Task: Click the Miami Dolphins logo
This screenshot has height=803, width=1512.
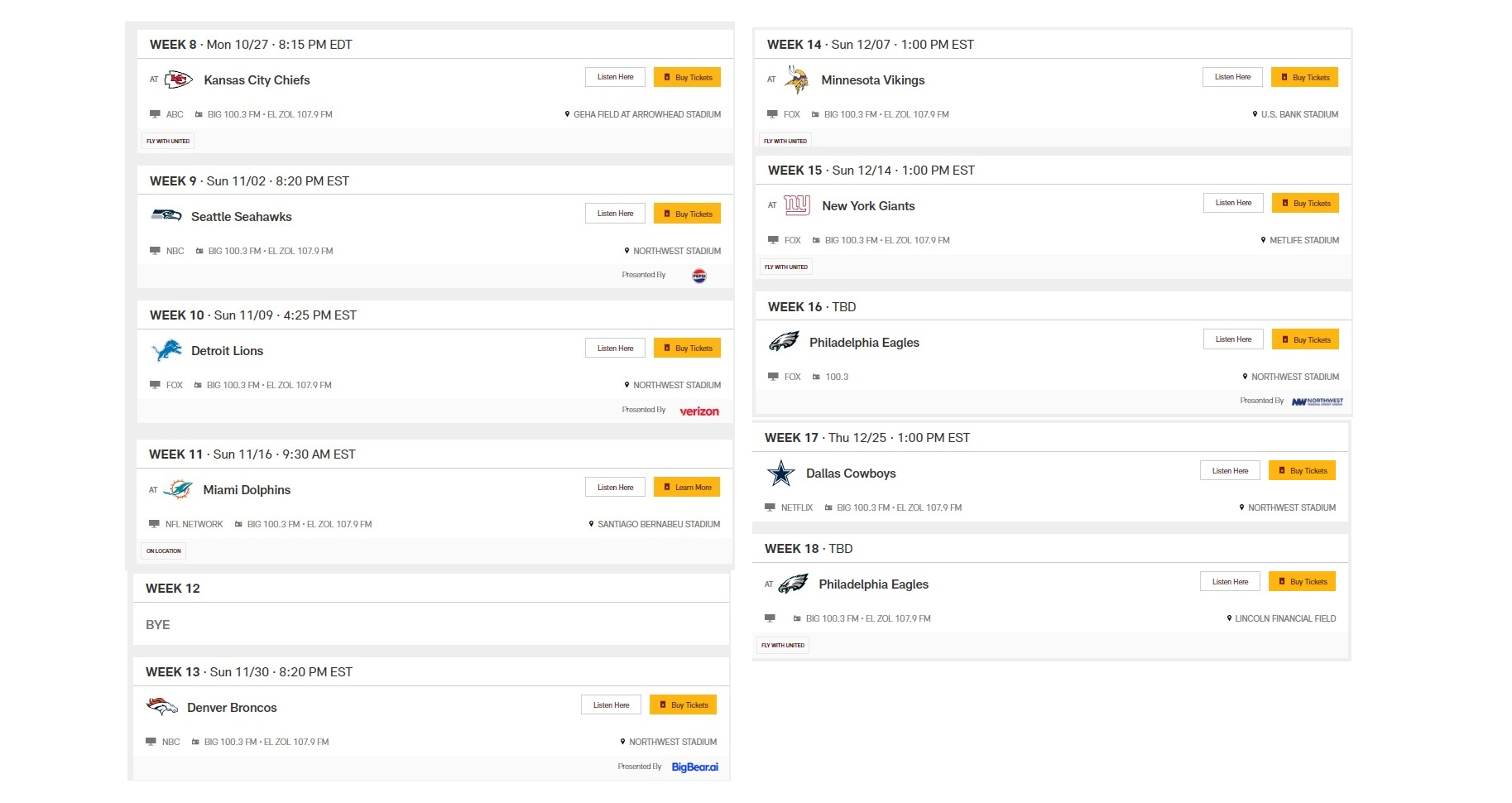Action: click(178, 489)
